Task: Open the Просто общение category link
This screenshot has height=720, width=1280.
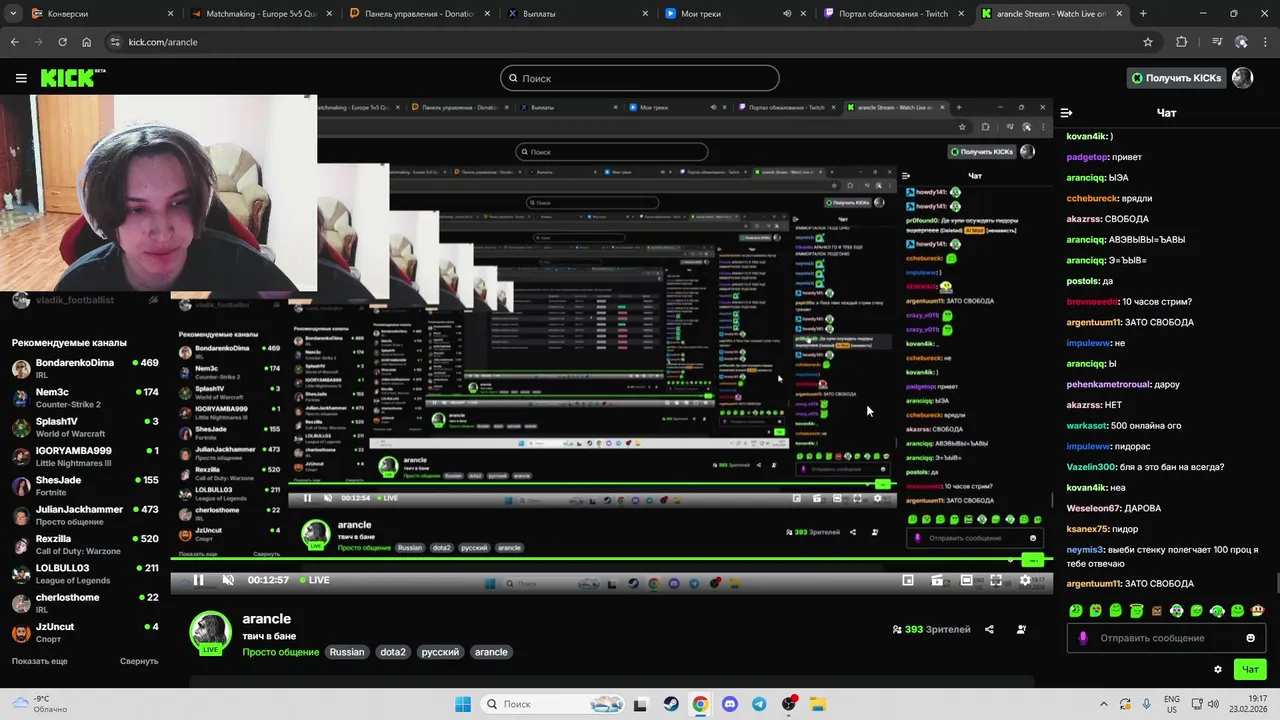Action: (280, 652)
